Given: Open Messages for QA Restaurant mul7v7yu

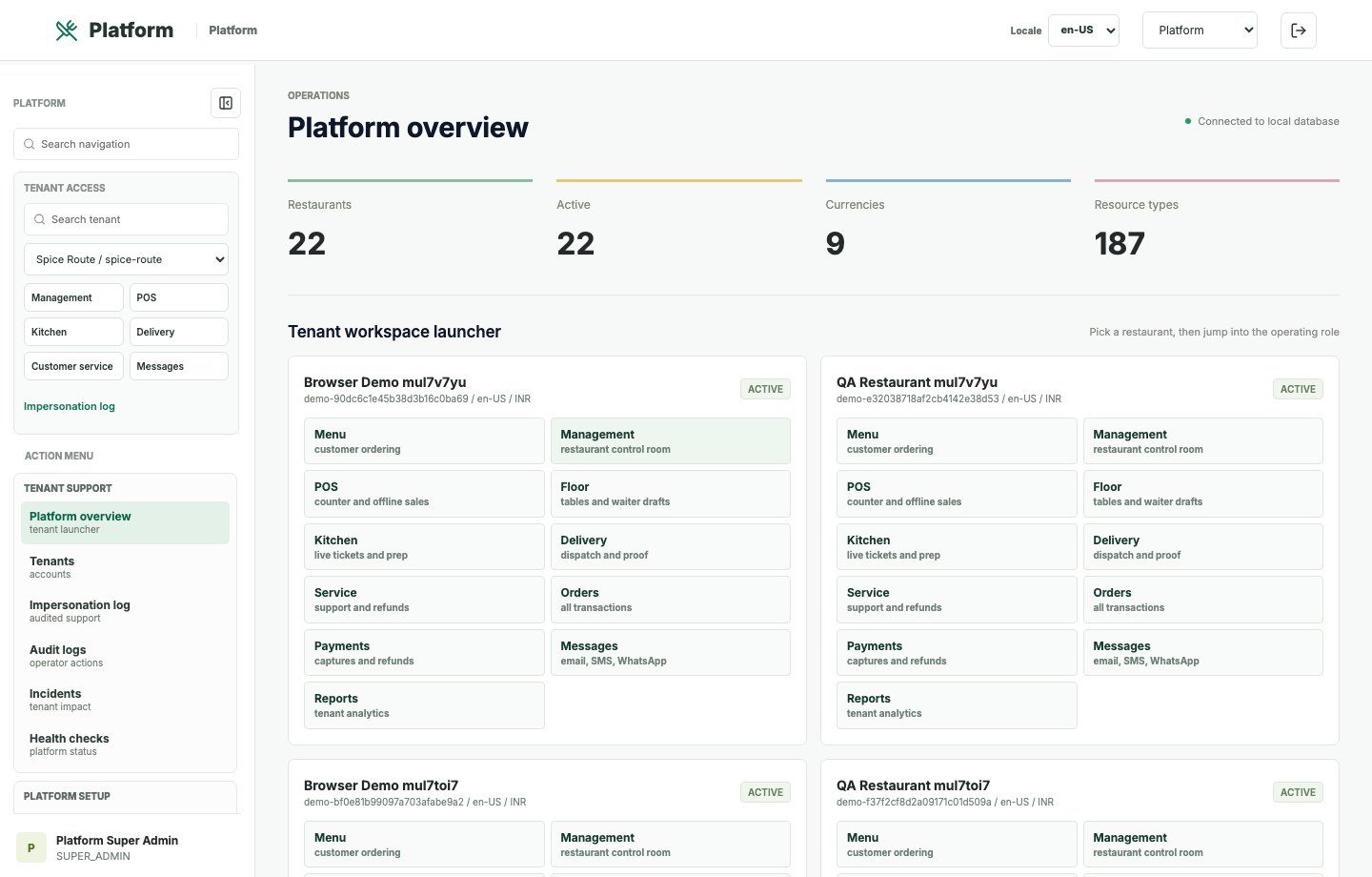Looking at the screenshot, I should click(x=1203, y=653).
